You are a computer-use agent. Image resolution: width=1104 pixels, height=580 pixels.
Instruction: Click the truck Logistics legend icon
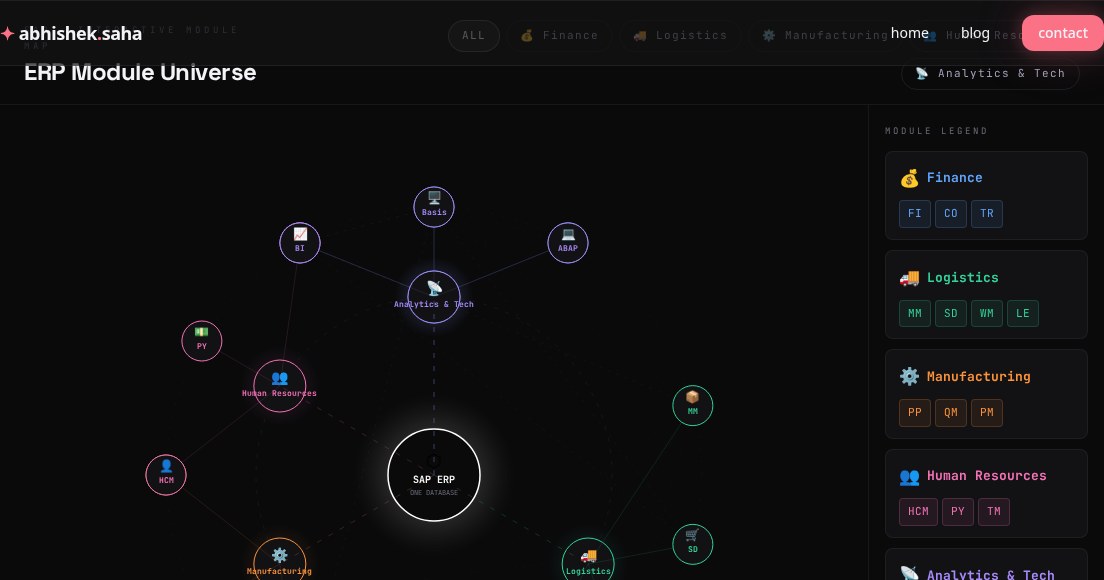pyautogui.click(x=909, y=277)
